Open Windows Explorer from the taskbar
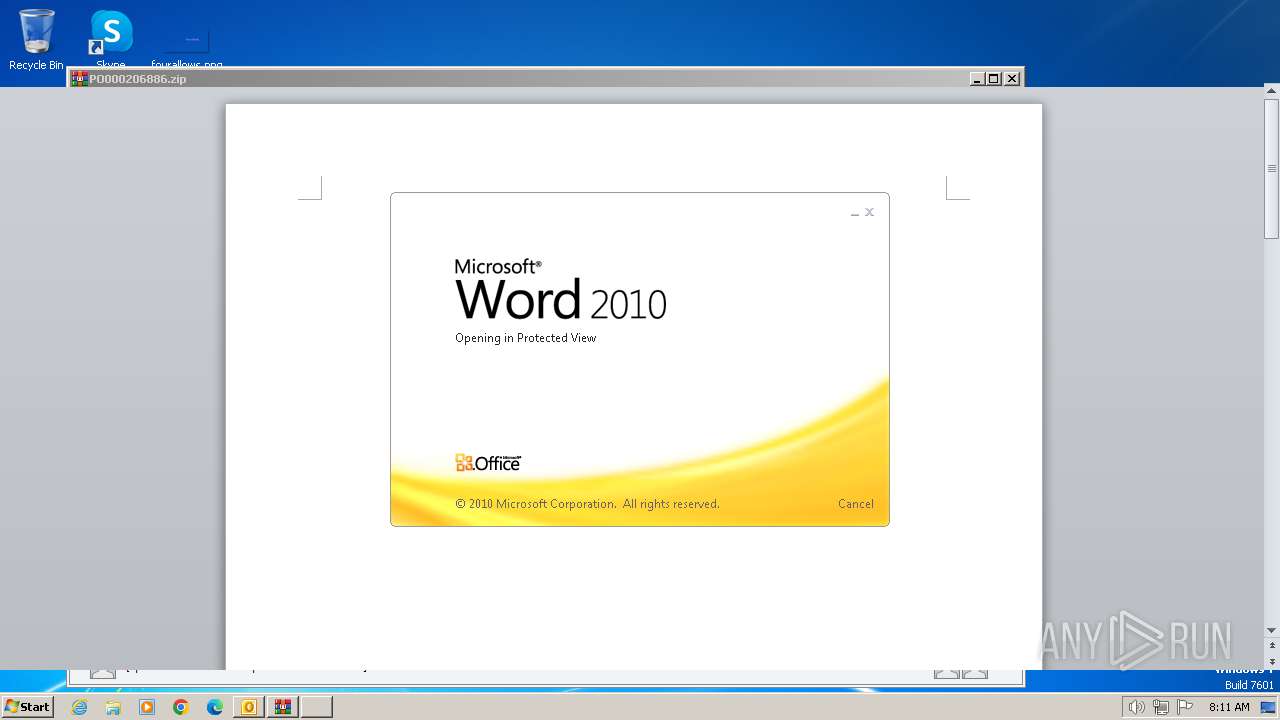1280x720 pixels. pyautogui.click(x=113, y=707)
